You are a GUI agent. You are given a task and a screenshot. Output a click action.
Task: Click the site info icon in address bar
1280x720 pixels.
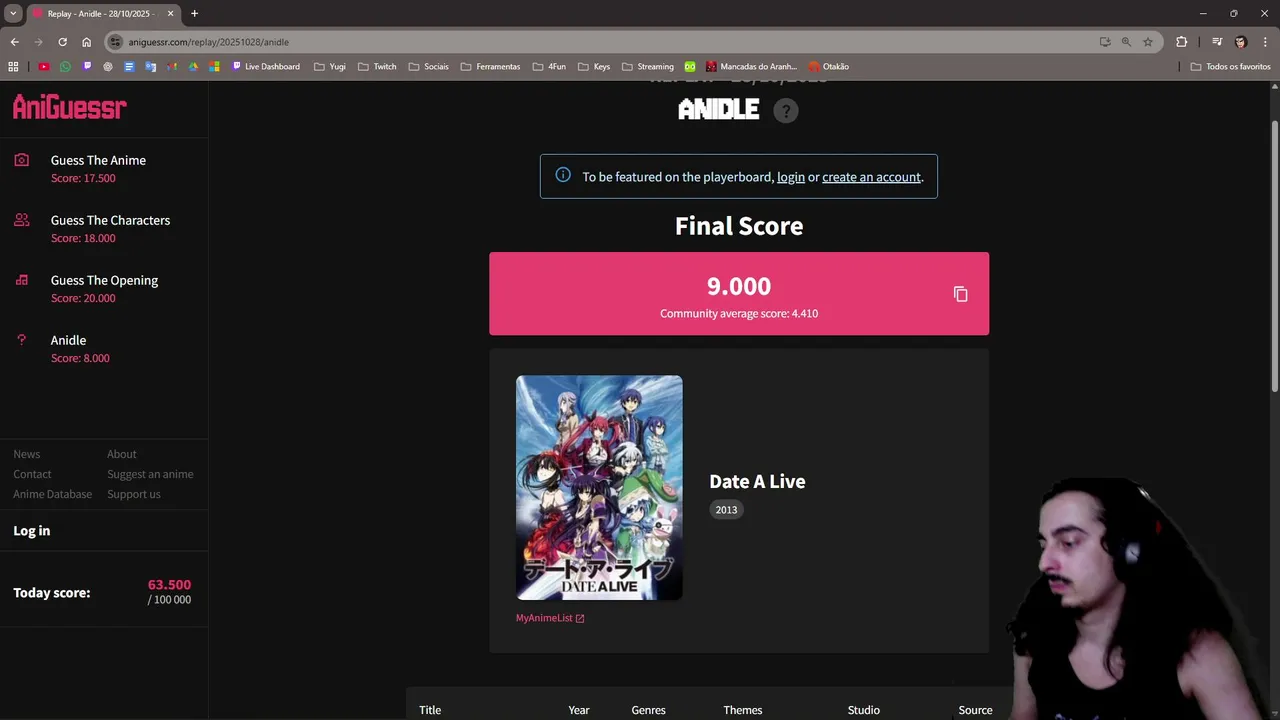(116, 42)
